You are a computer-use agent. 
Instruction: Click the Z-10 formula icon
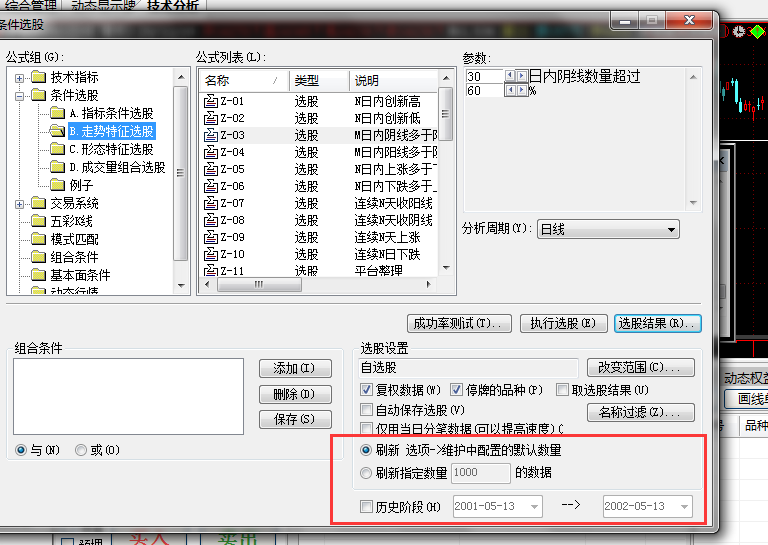211,254
